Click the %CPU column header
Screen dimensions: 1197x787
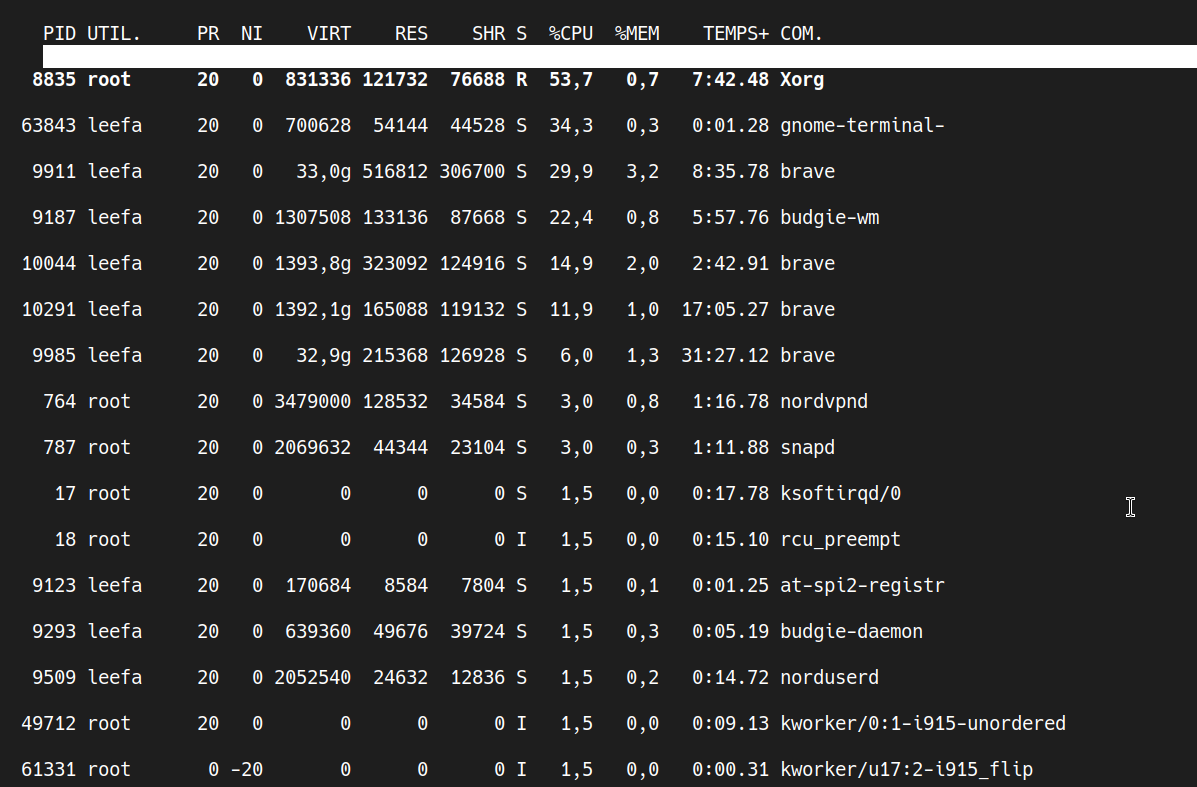570,34
